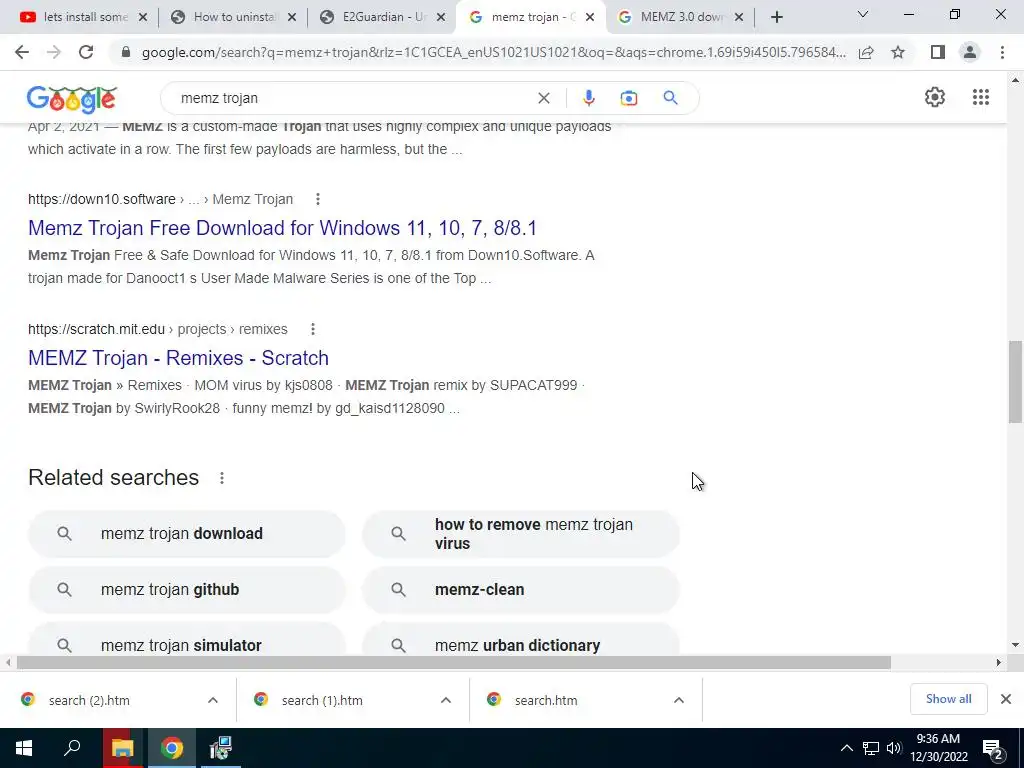Search related 'how to remove memz trojan virus'
This screenshot has height=768, width=1024.
(x=520, y=534)
